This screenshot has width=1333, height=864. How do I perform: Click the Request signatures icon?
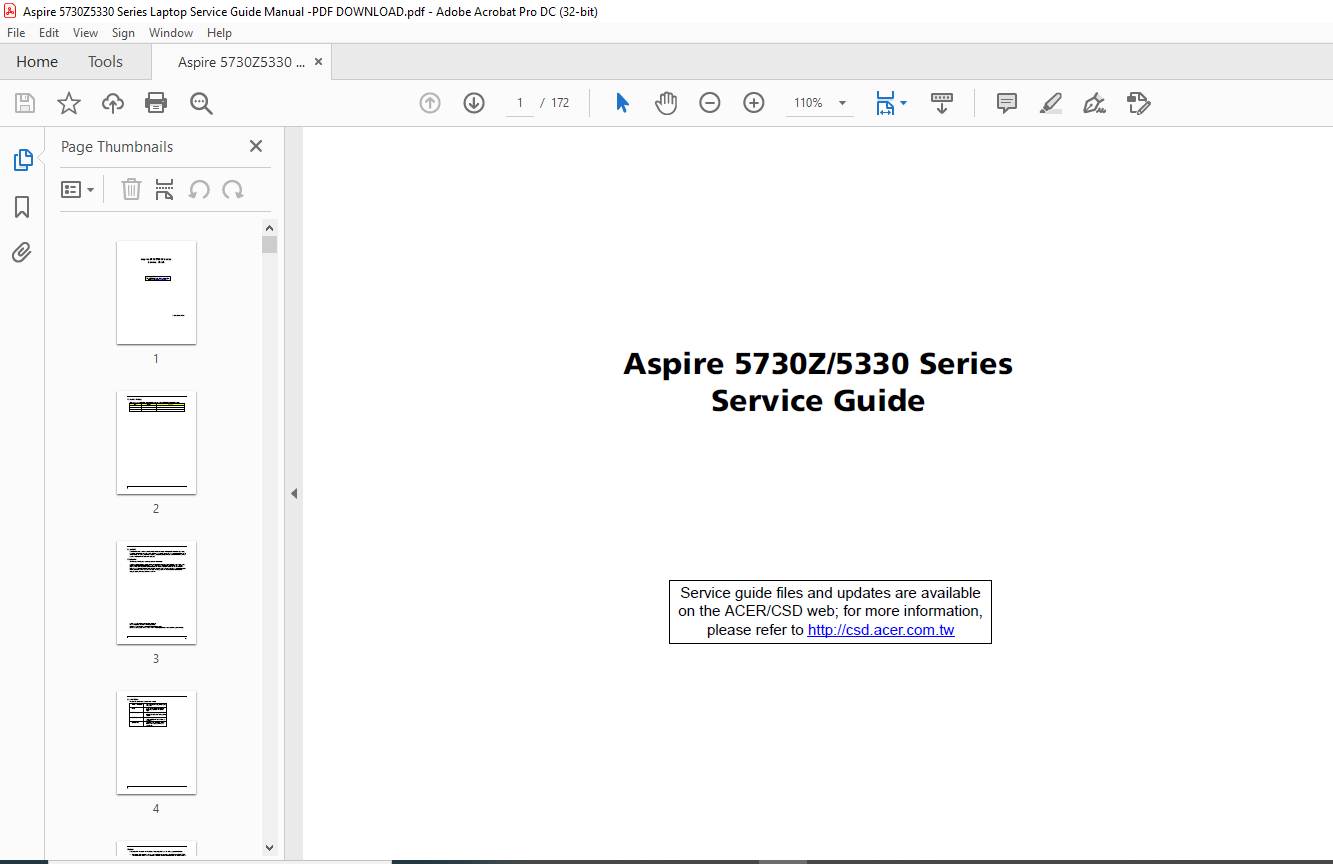tap(1138, 103)
